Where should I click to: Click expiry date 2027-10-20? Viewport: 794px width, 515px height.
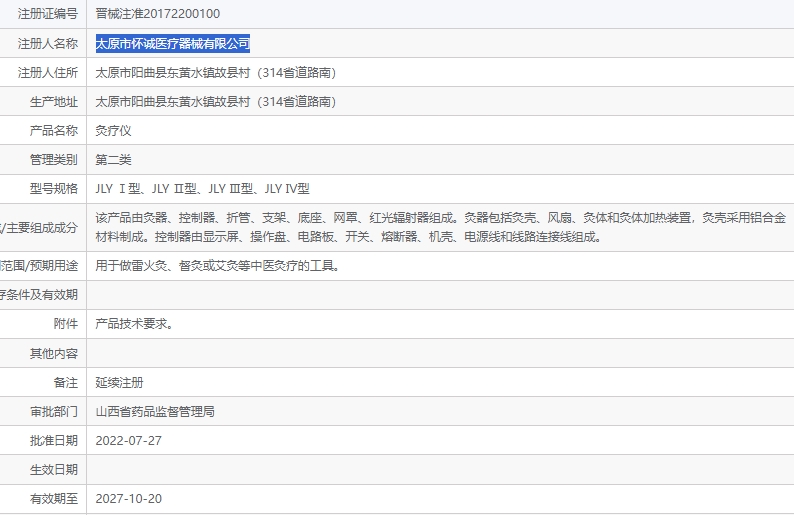[129, 499]
